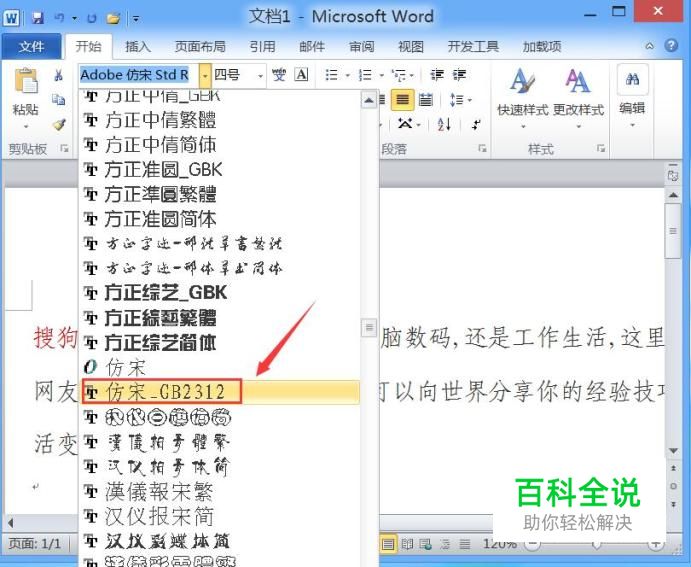Image resolution: width=691 pixels, height=567 pixels.
Task: Switch to the 加载项 ribbon tab
Action: pyautogui.click(x=542, y=46)
